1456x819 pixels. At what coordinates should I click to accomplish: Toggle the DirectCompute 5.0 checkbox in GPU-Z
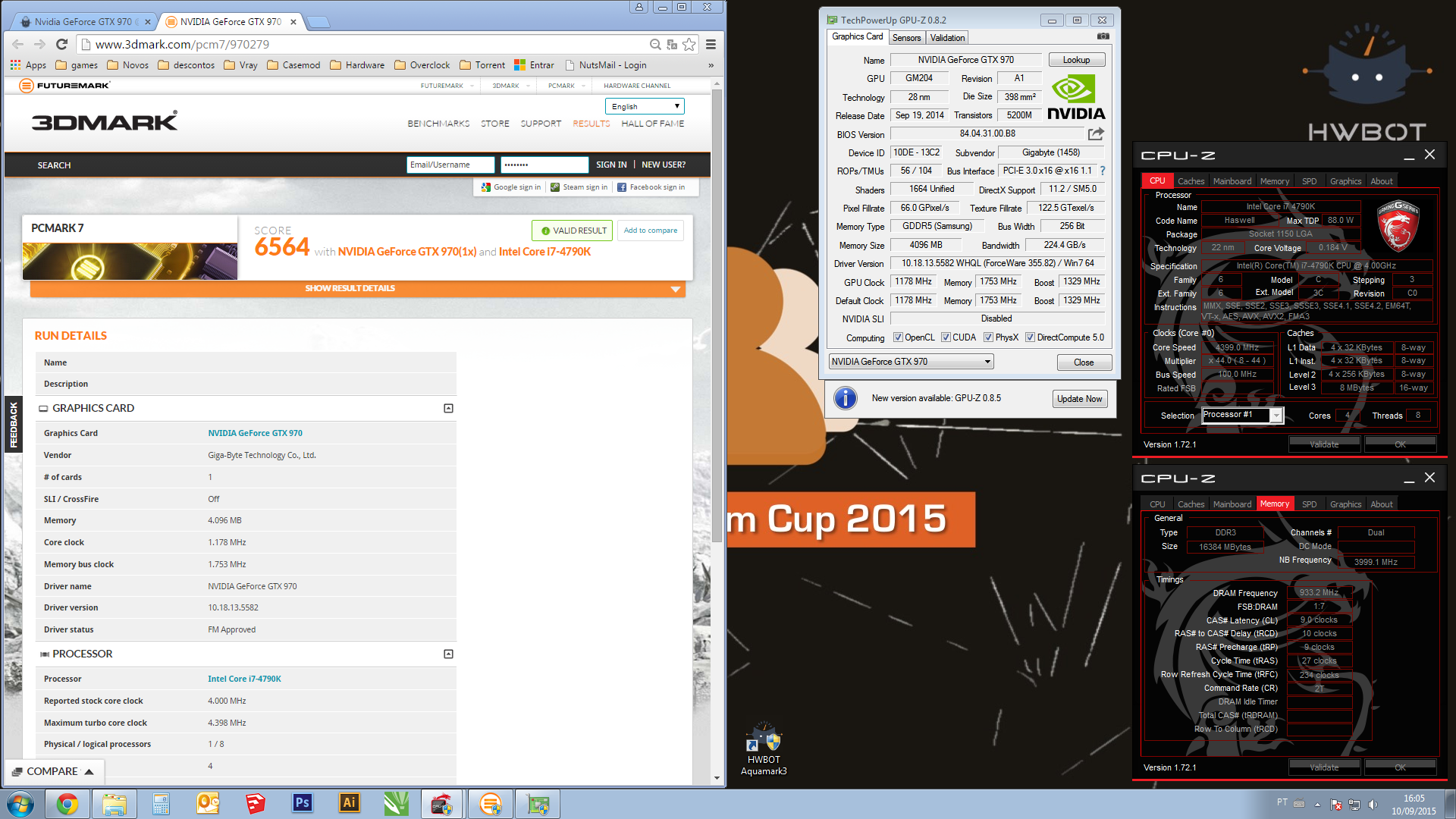click(x=1030, y=337)
